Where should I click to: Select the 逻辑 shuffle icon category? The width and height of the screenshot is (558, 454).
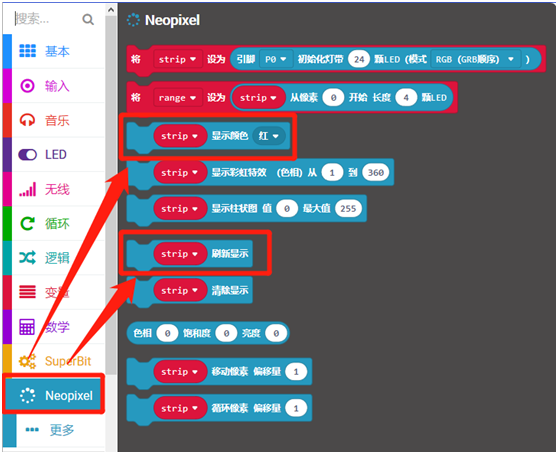point(54,258)
